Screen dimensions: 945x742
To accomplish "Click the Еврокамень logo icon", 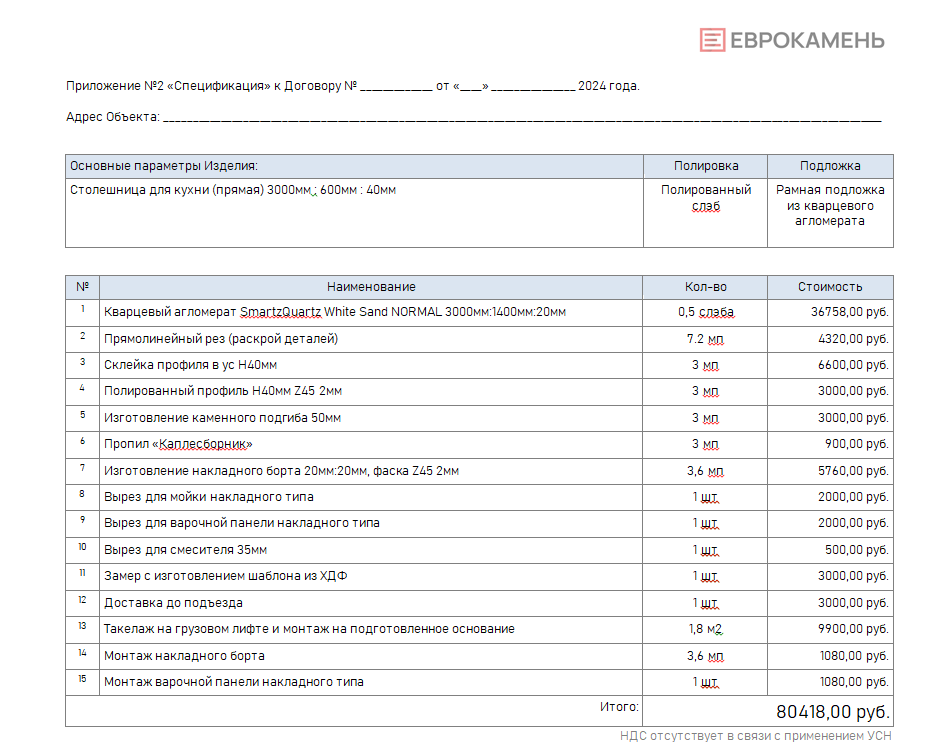I will 712,40.
